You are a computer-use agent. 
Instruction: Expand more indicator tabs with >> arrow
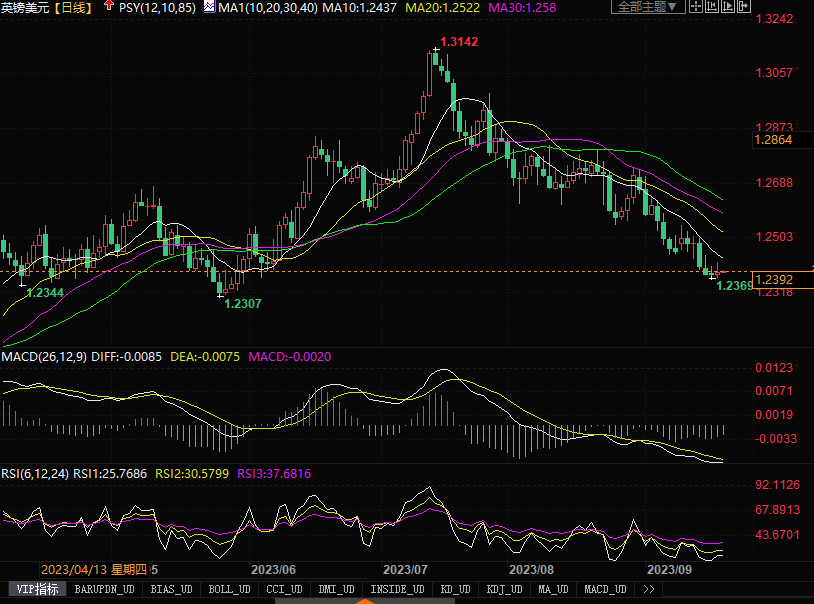click(x=648, y=590)
